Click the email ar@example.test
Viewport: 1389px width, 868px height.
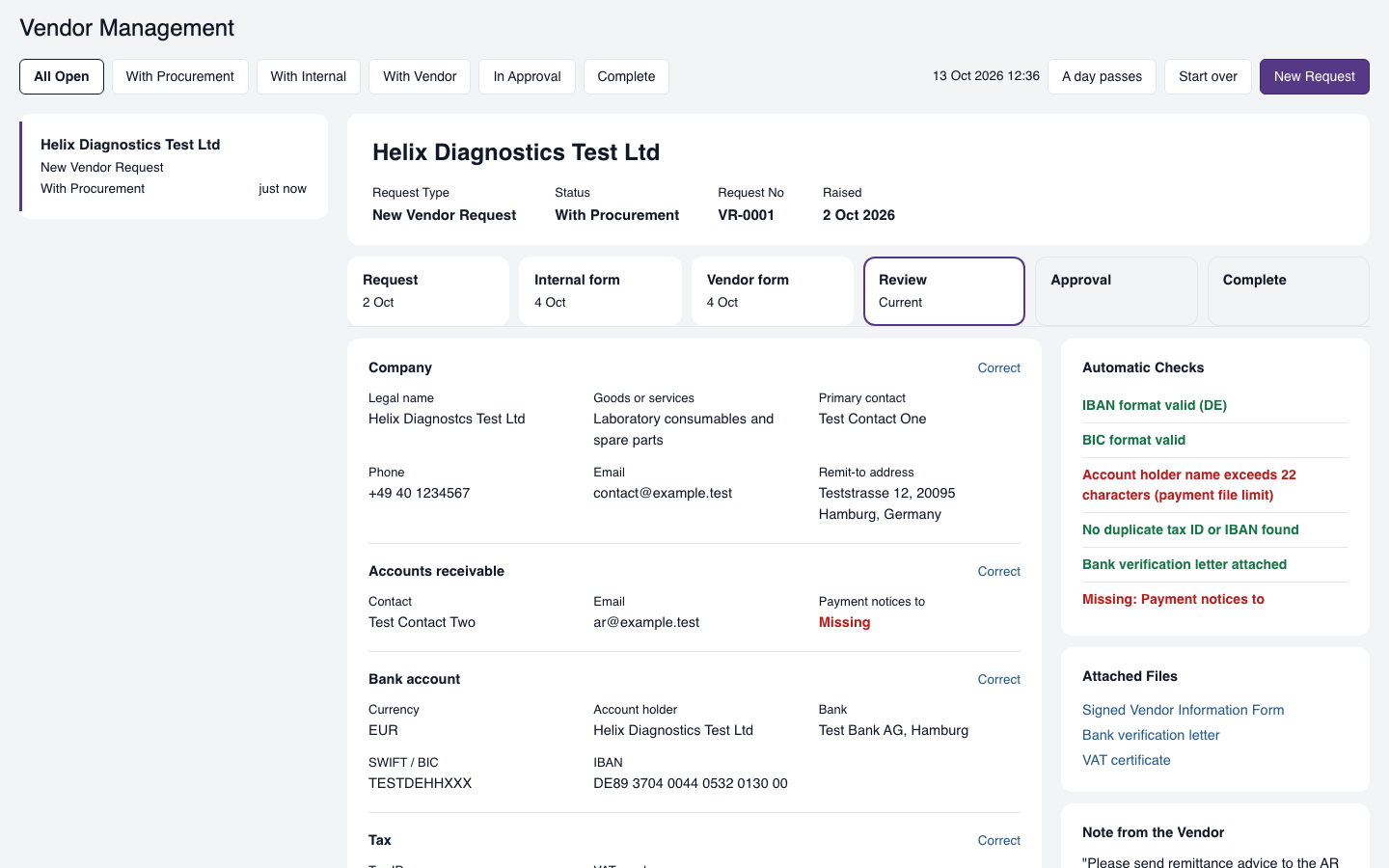pyautogui.click(x=646, y=622)
